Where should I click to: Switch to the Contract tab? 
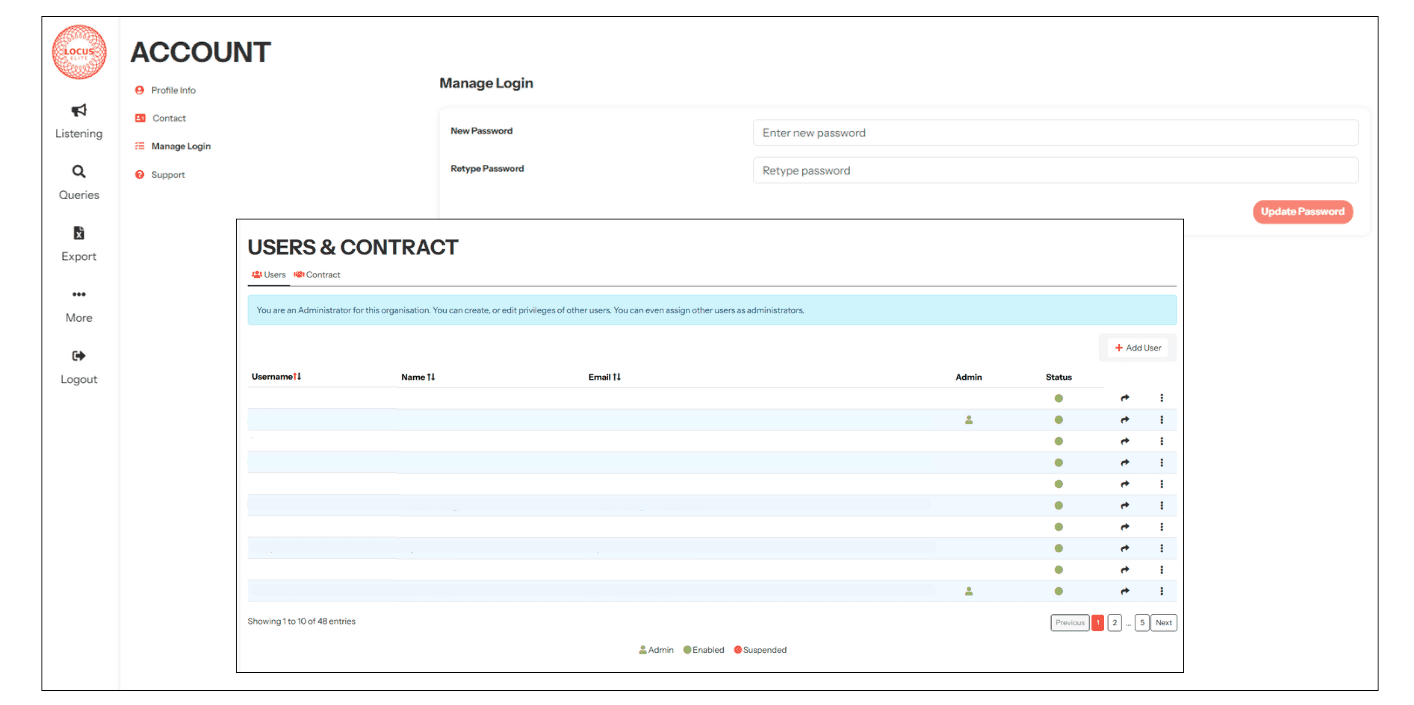click(x=317, y=275)
